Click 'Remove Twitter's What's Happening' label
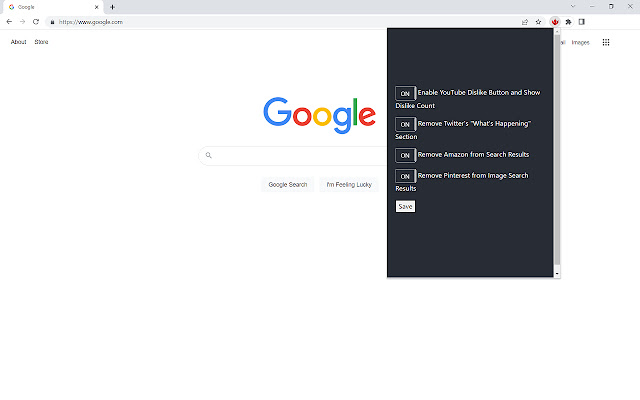This screenshot has height=400, width=640. click(474, 124)
